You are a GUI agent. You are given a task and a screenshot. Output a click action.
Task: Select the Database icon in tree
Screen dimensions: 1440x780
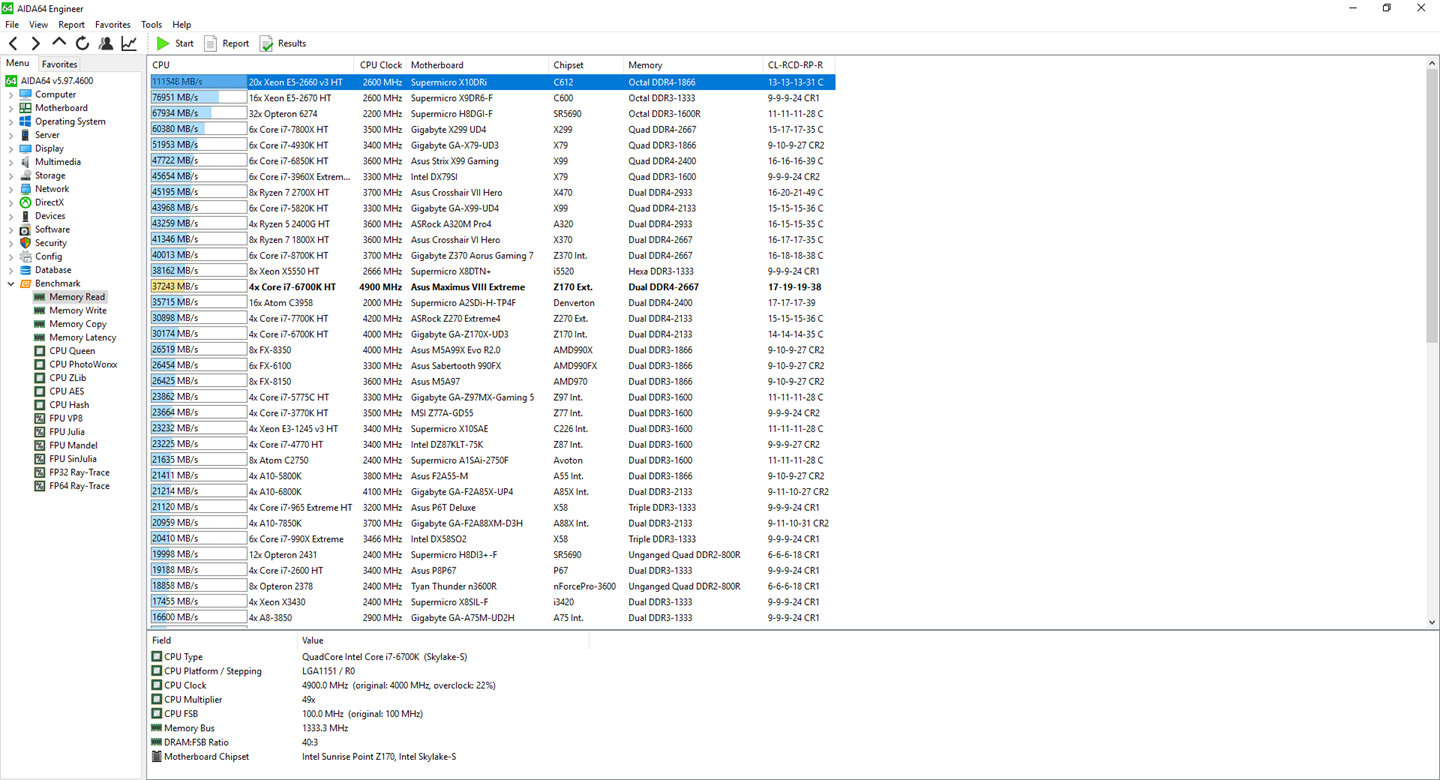[x=25, y=270]
